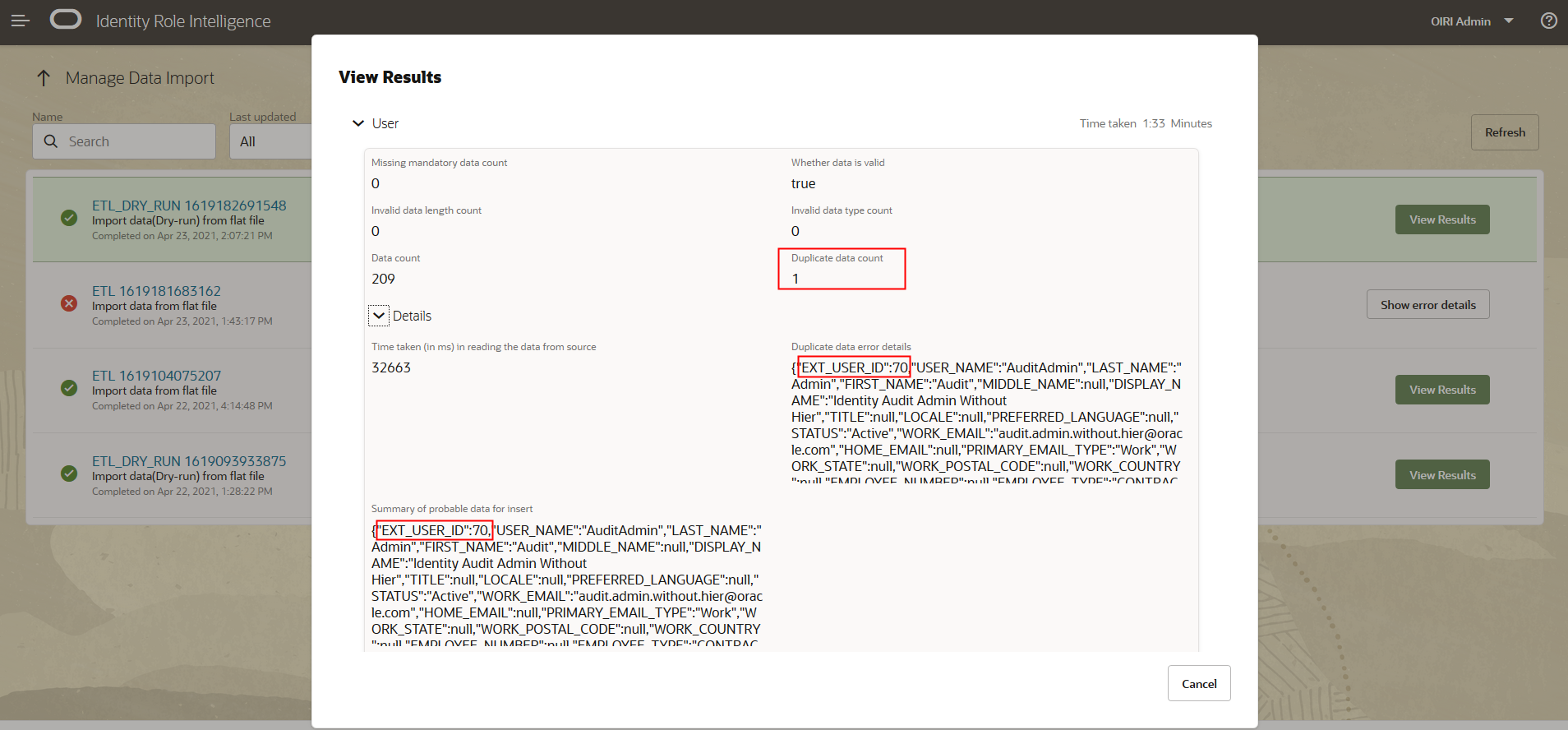Open ETL_DRY_RUN 1619182691548 link
The image size is (1568, 730).
(189, 206)
